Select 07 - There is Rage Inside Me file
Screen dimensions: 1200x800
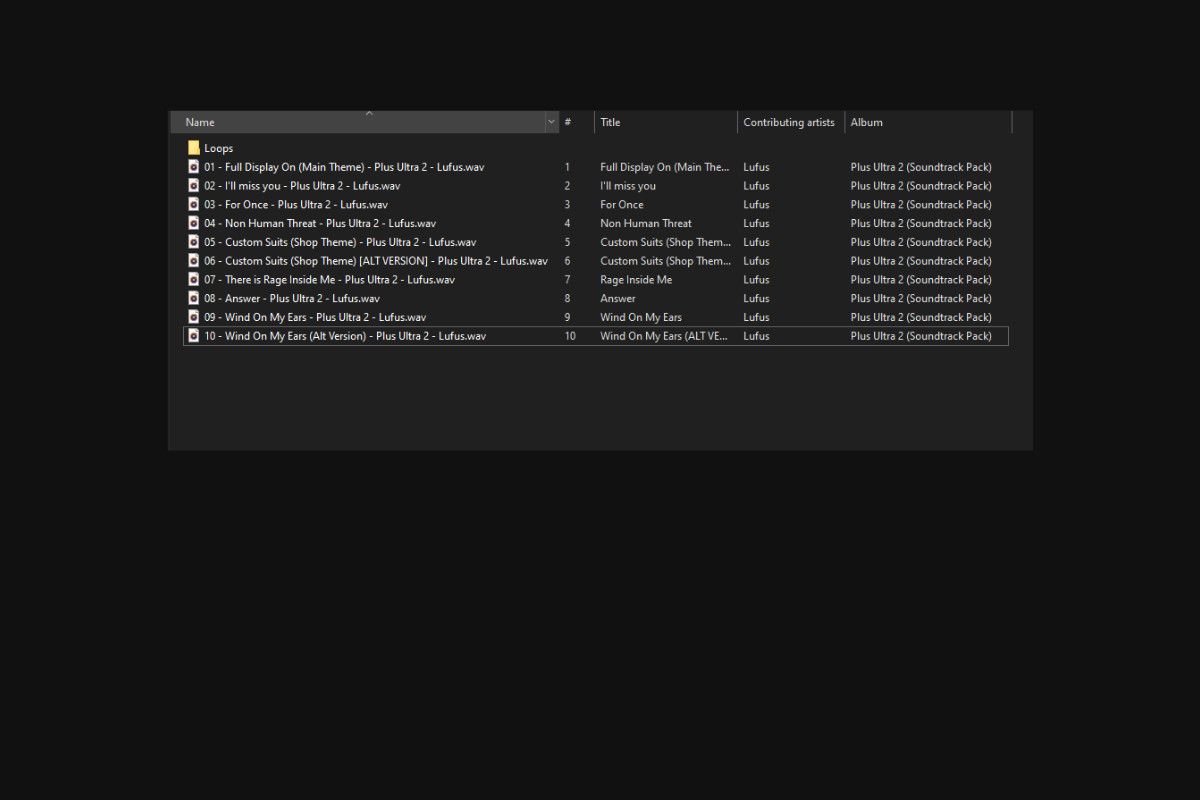coord(329,280)
